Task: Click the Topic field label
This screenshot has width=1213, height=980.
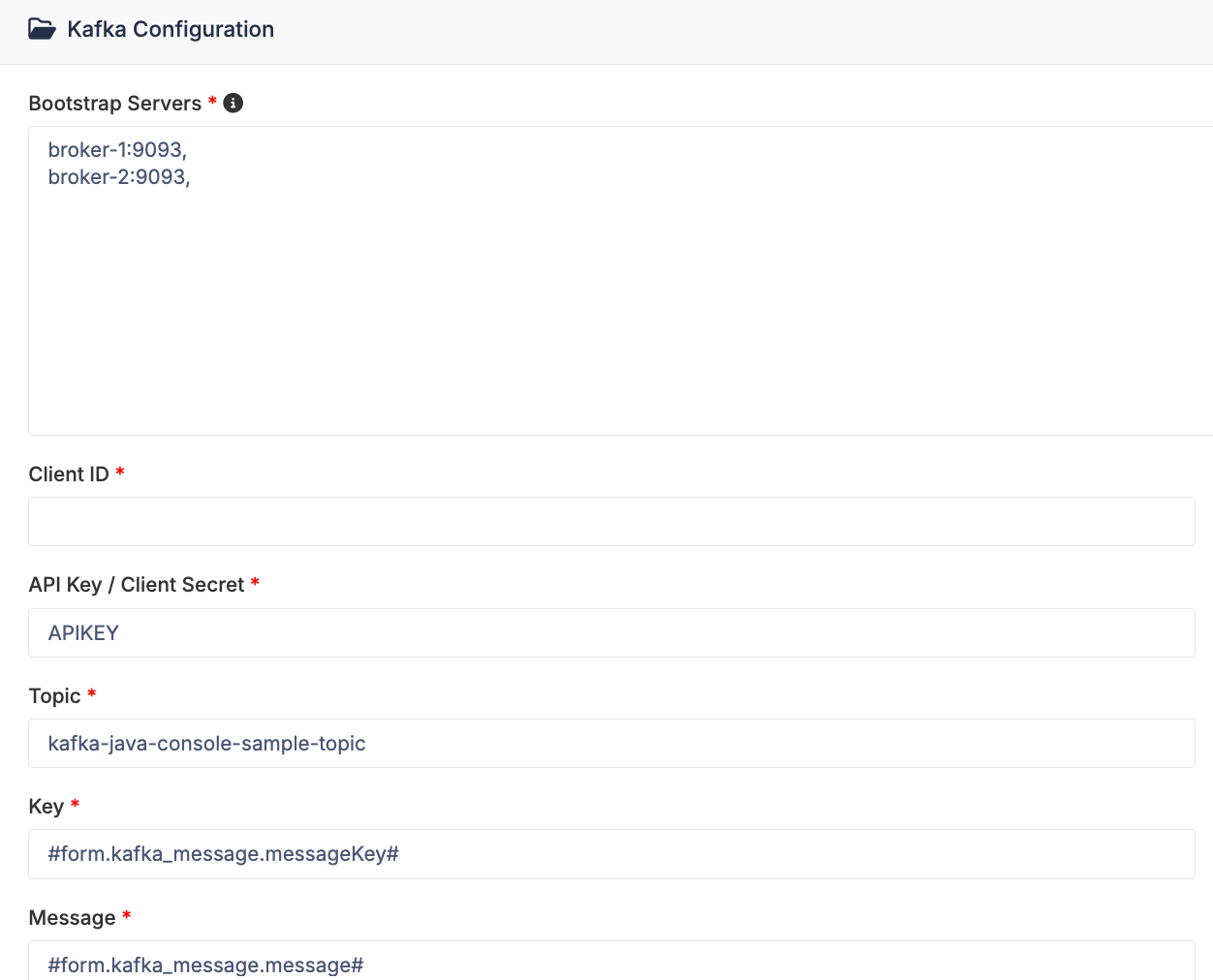Action: (x=54, y=696)
